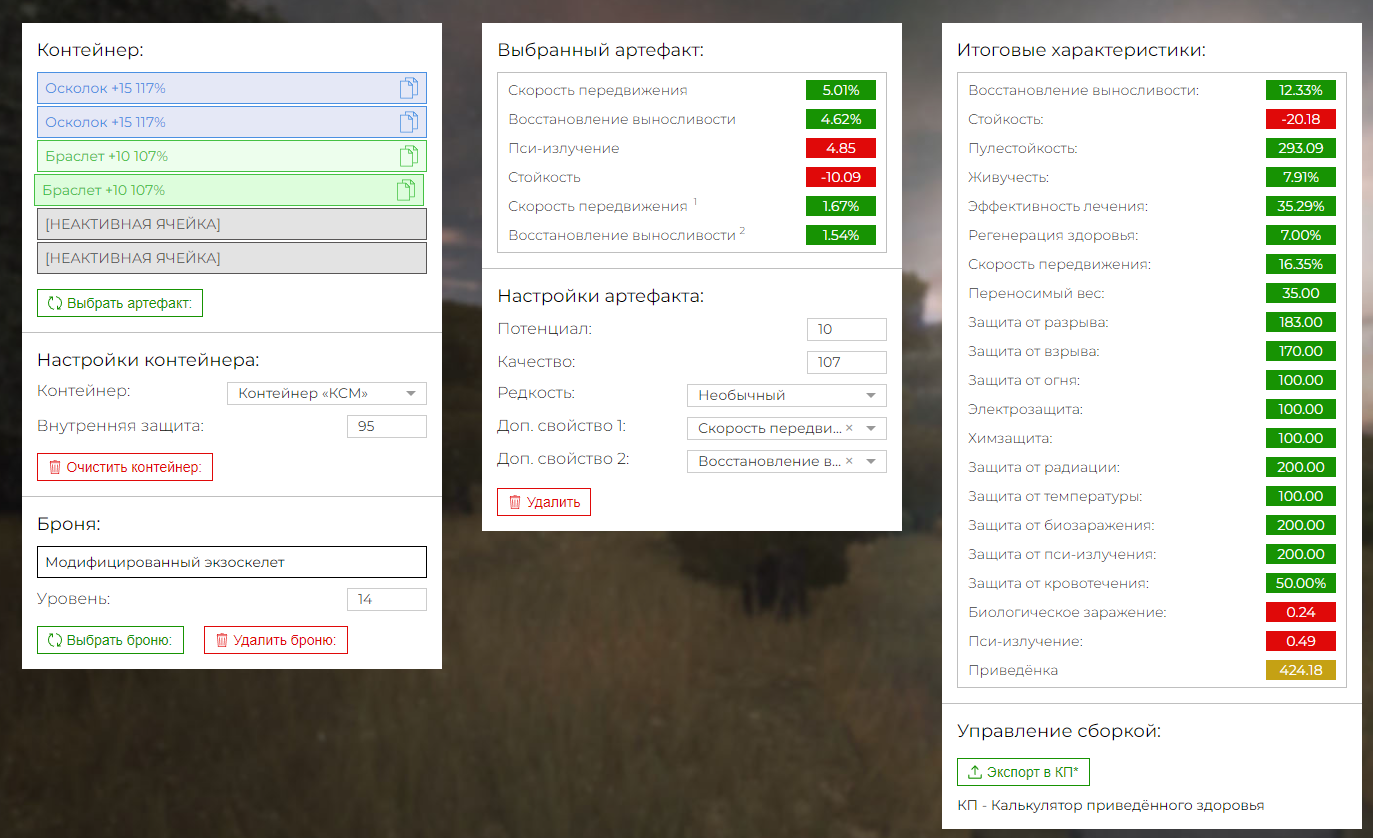Click the additional Восстановление выносливости value 1.54%

pos(841,235)
